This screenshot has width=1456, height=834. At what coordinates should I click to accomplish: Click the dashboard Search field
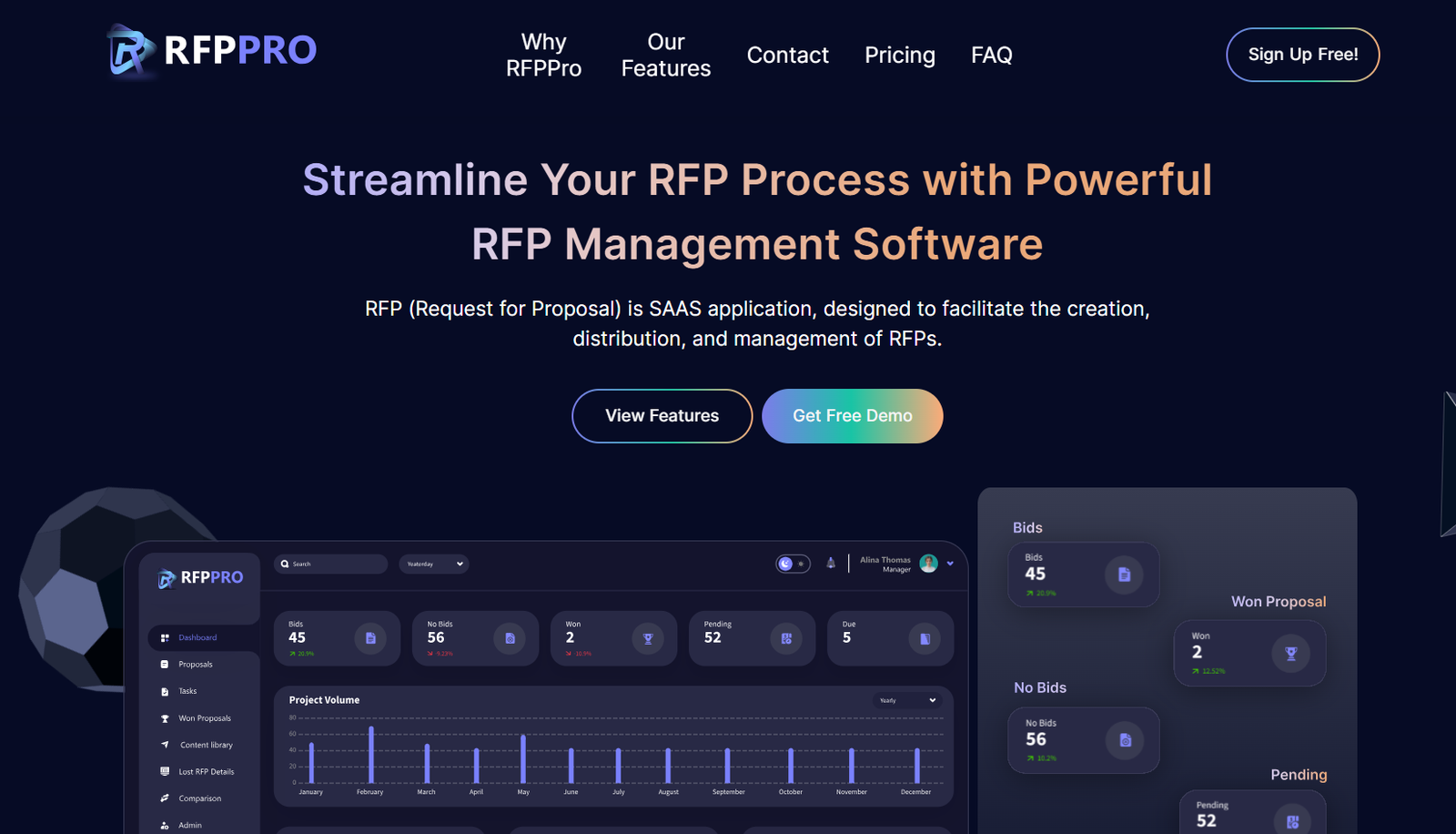click(331, 564)
